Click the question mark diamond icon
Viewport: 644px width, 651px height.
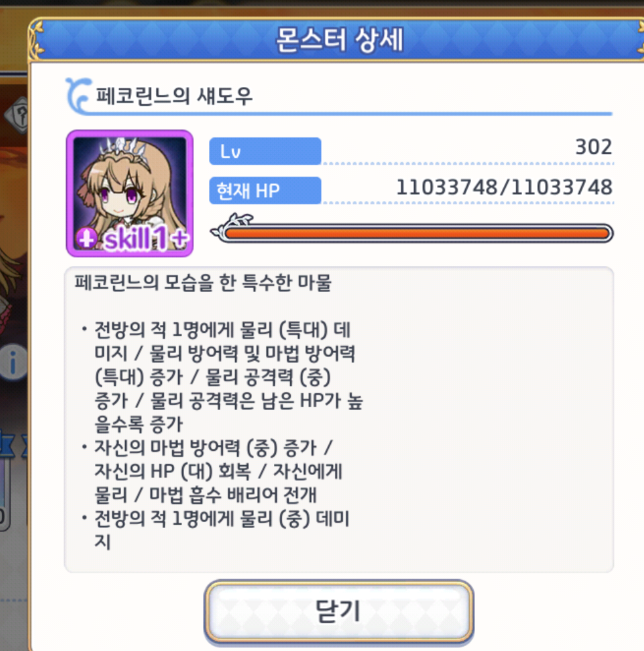point(17,115)
